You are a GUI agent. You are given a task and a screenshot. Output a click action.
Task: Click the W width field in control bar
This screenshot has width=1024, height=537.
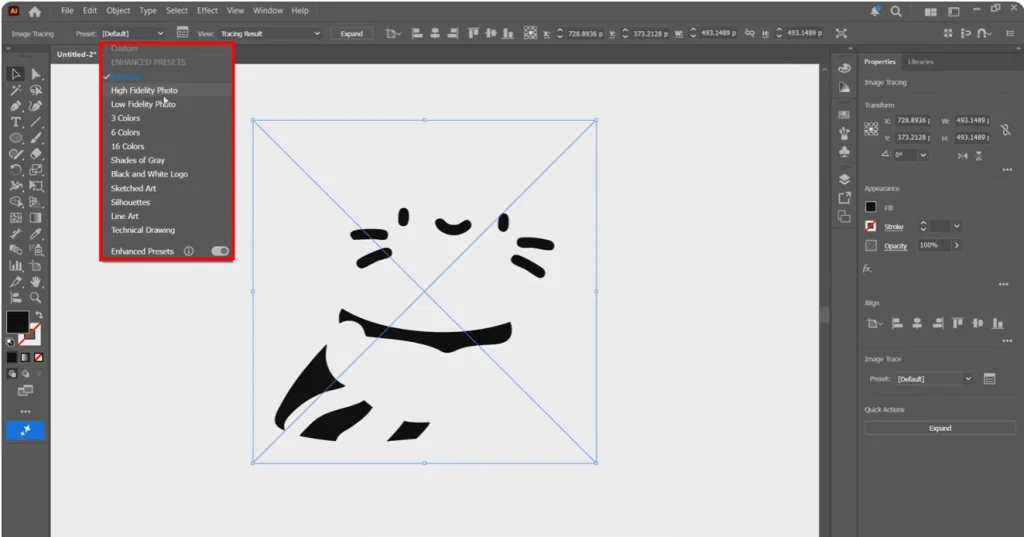pos(718,33)
